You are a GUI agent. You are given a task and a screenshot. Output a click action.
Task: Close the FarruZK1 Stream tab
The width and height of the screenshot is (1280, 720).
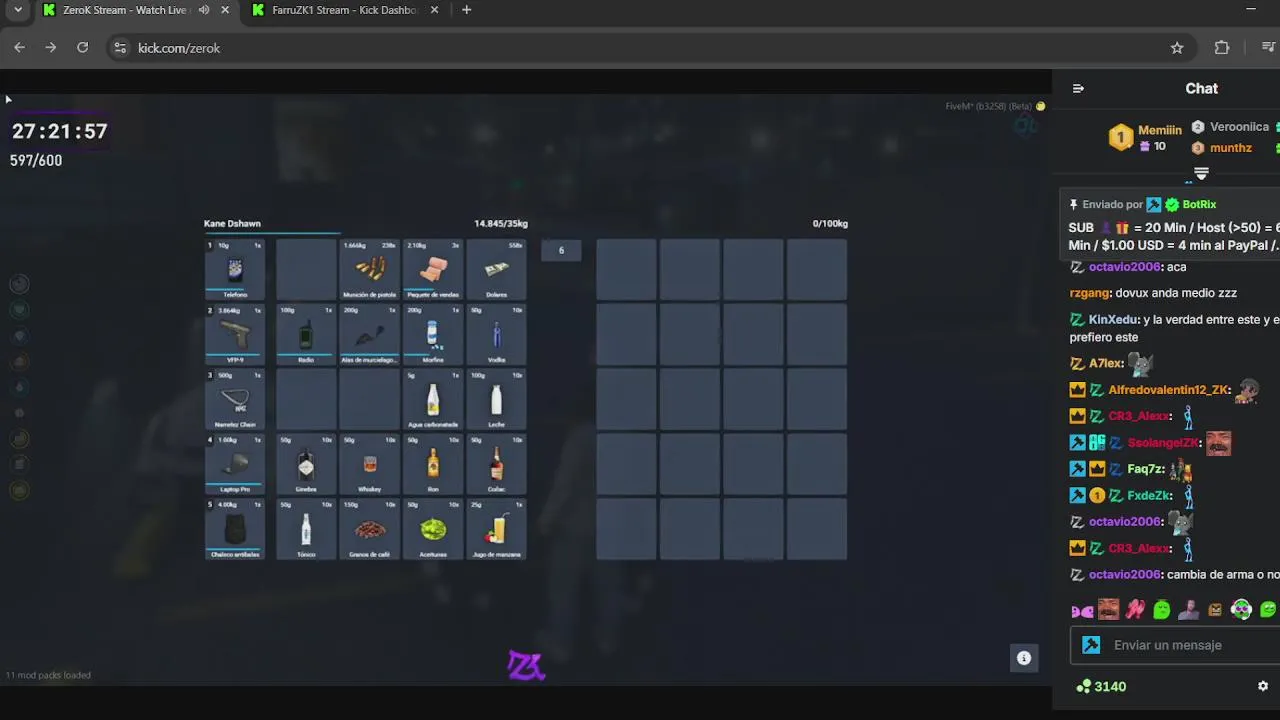pyautogui.click(x=434, y=10)
